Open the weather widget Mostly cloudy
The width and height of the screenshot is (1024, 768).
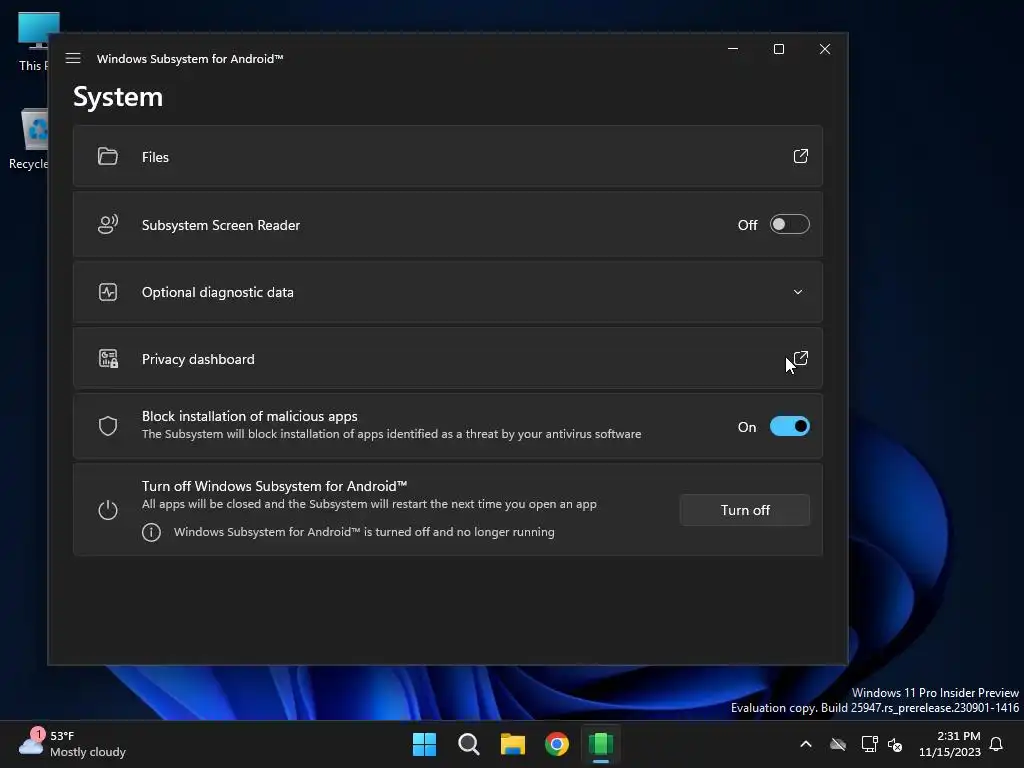click(x=72, y=744)
